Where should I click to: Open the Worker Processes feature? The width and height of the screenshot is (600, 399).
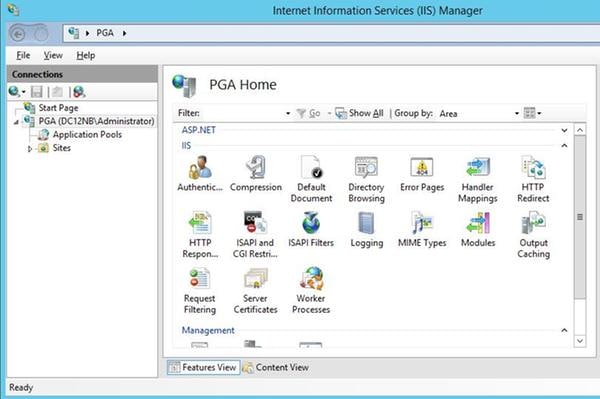point(311,291)
